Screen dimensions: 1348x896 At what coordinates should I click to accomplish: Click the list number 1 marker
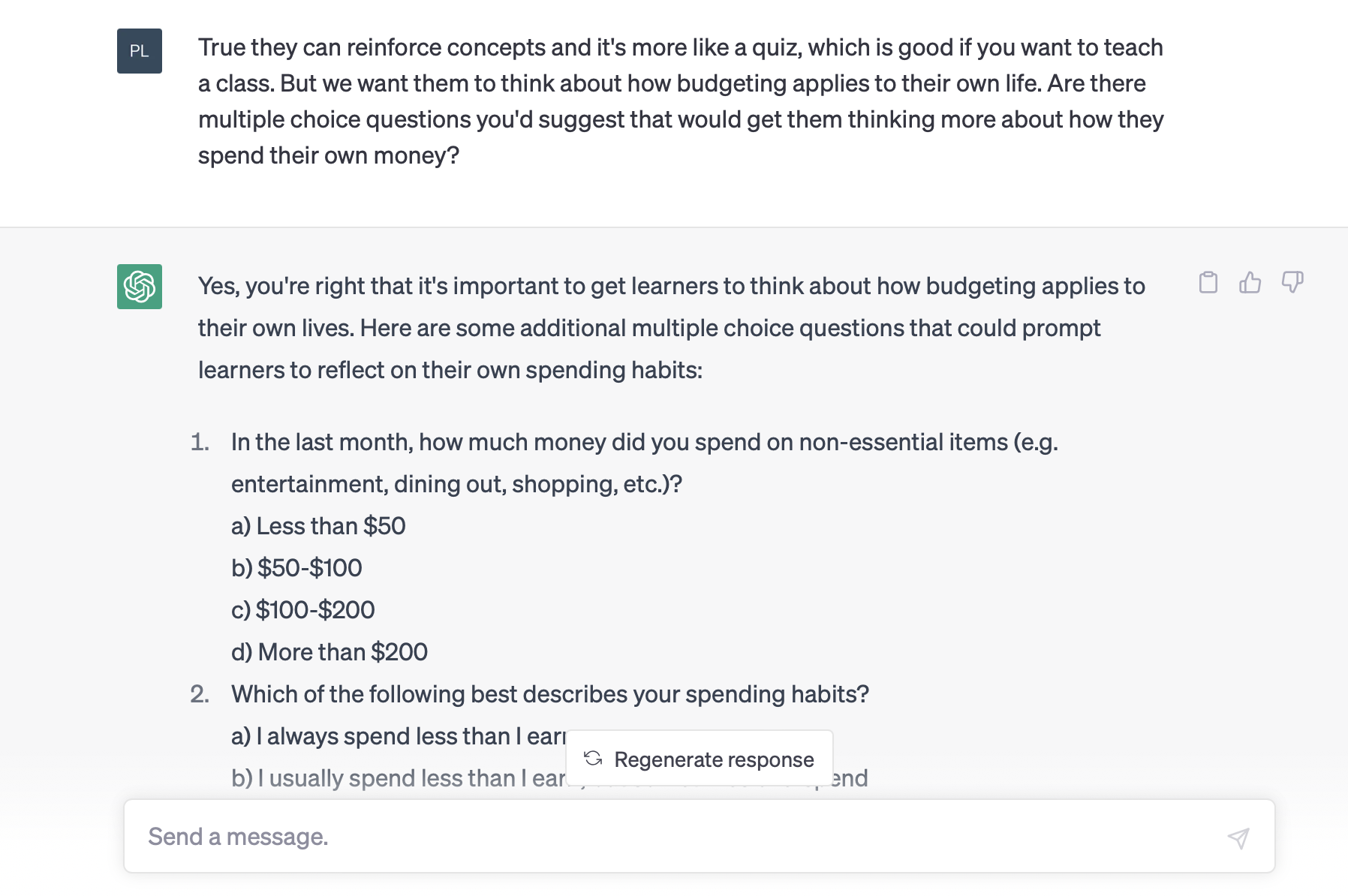pos(200,442)
